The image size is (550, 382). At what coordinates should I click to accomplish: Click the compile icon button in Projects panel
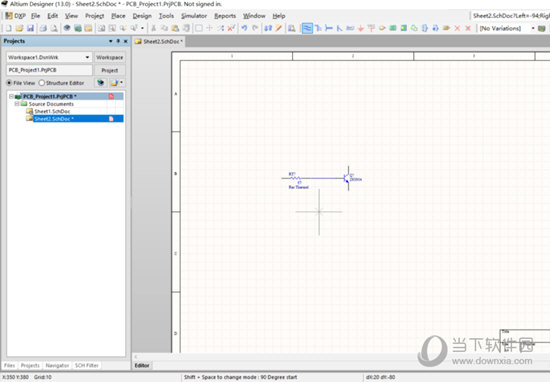101,83
